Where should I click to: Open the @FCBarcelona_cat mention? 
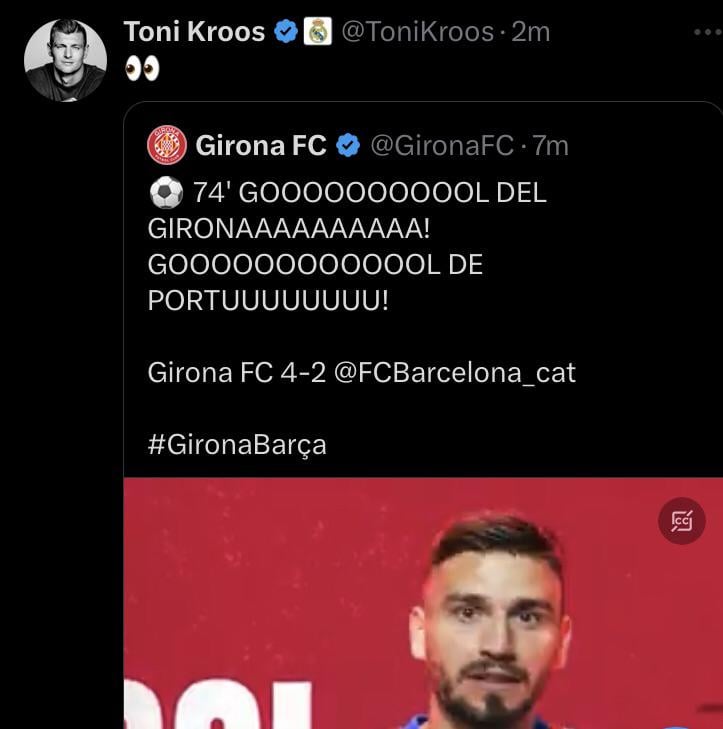pyautogui.click(x=455, y=373)
